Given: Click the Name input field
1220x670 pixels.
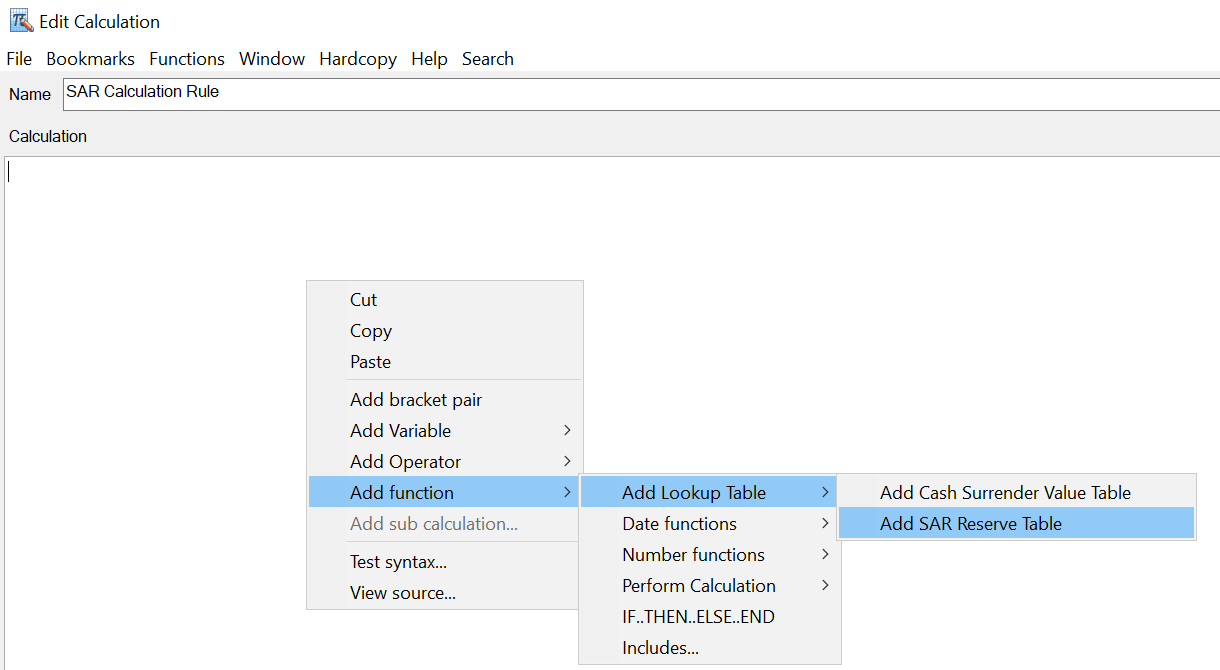Looking at the screenshot, I should click(x=640, y=93).
